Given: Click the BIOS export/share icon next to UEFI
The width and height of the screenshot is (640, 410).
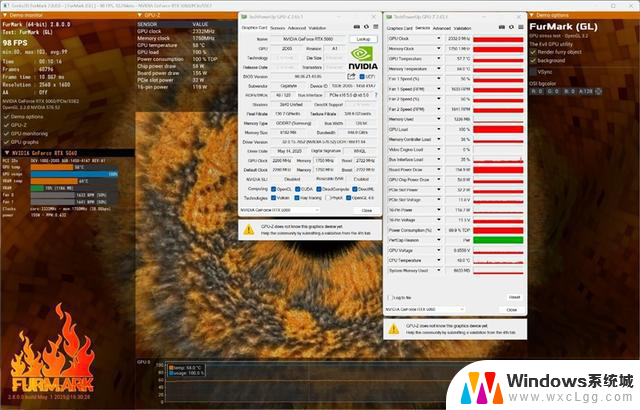Looking at the screenshot, I should click(351, 76).
